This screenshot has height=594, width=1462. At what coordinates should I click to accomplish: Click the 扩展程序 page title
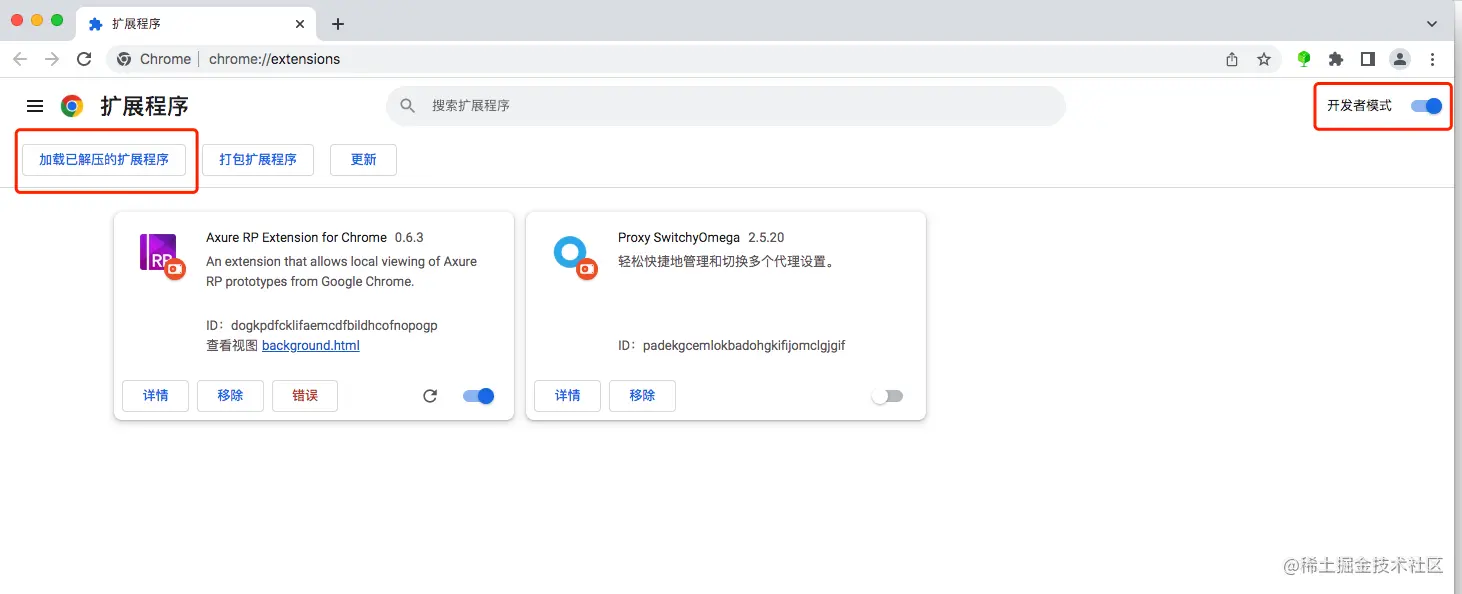tap(145, 106)
